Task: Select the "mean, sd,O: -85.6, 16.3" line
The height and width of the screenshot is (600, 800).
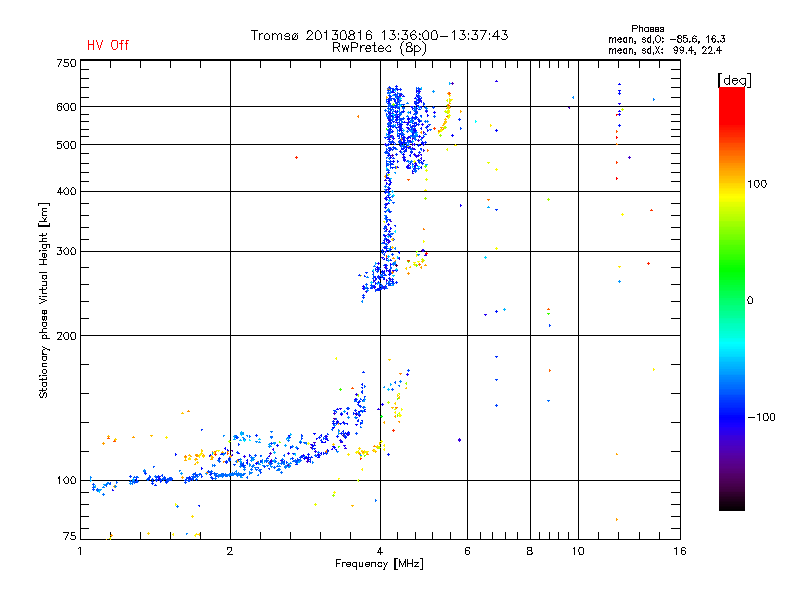Action: 666,39
